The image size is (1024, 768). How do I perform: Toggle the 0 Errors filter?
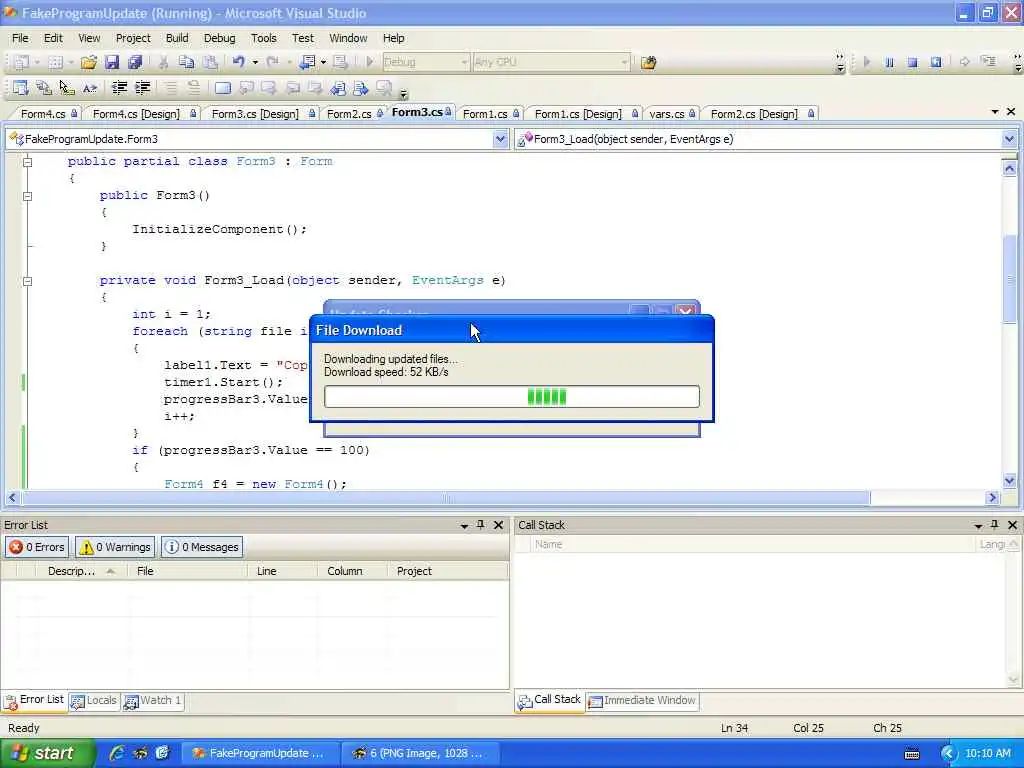[x=37, y=547]
